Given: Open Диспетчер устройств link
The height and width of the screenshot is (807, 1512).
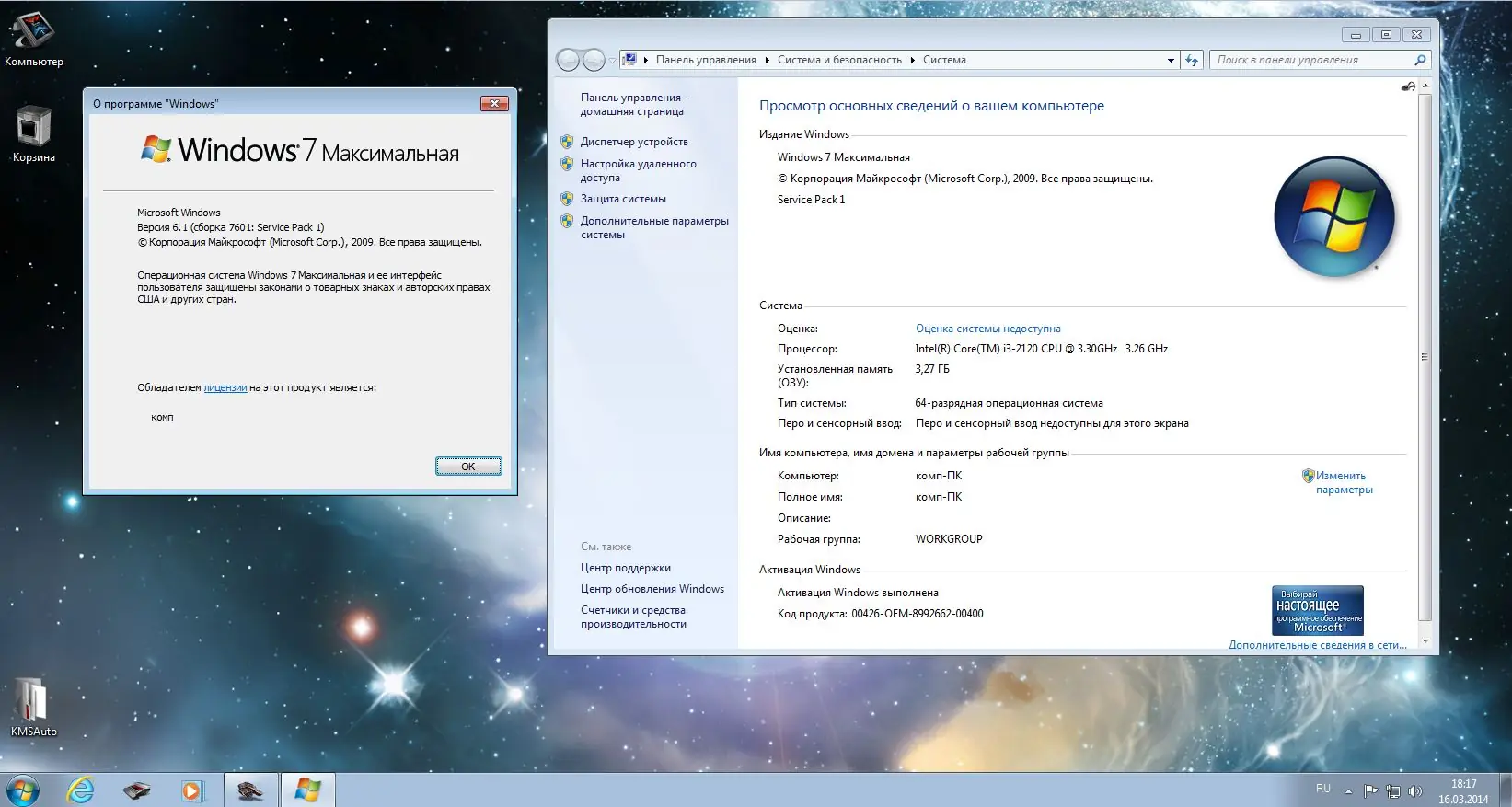Looking at the screenshot, I should 634,142.
